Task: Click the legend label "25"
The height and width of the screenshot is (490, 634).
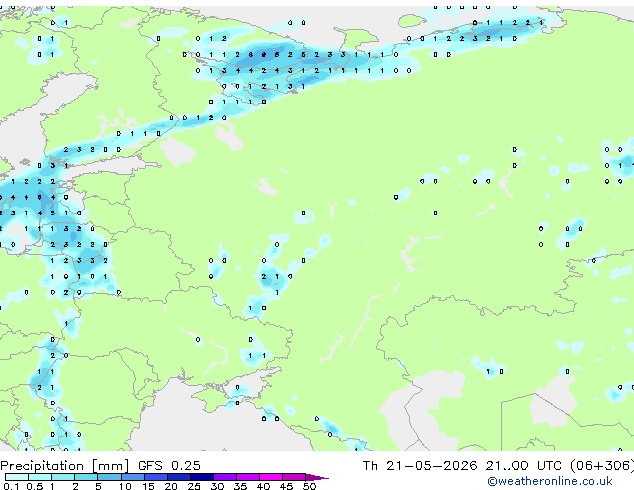Action: click(194, 486)
